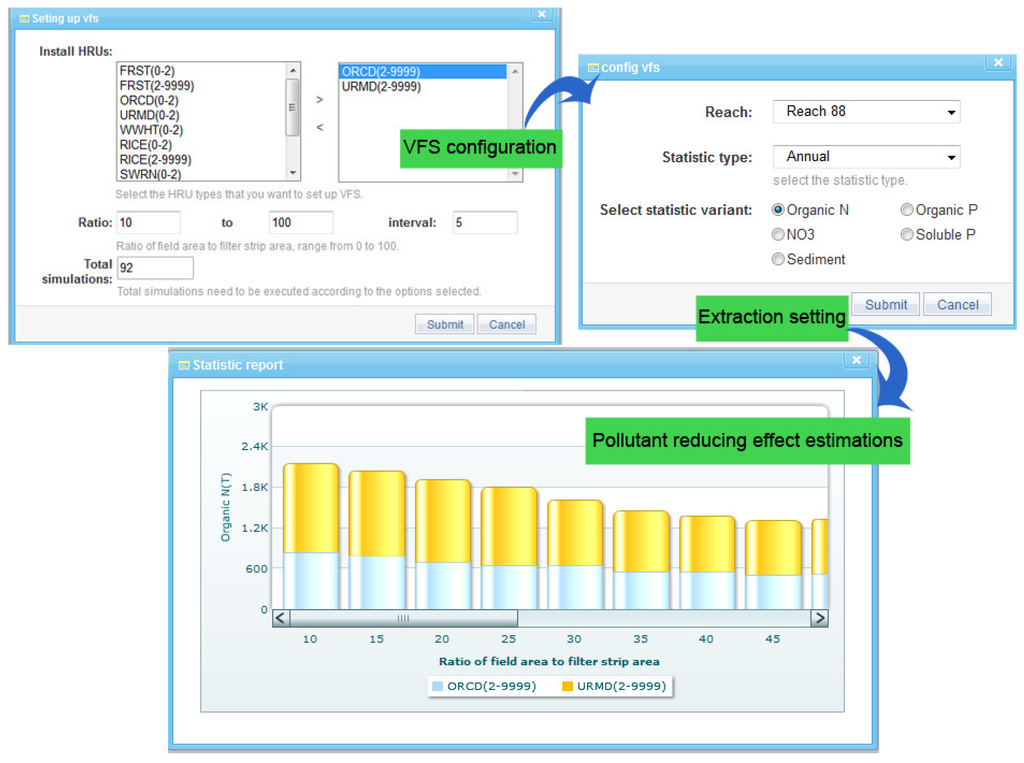The image size is (1024, 763).
Task: Submit the Setting up vfs form
Action: (445, 324)
